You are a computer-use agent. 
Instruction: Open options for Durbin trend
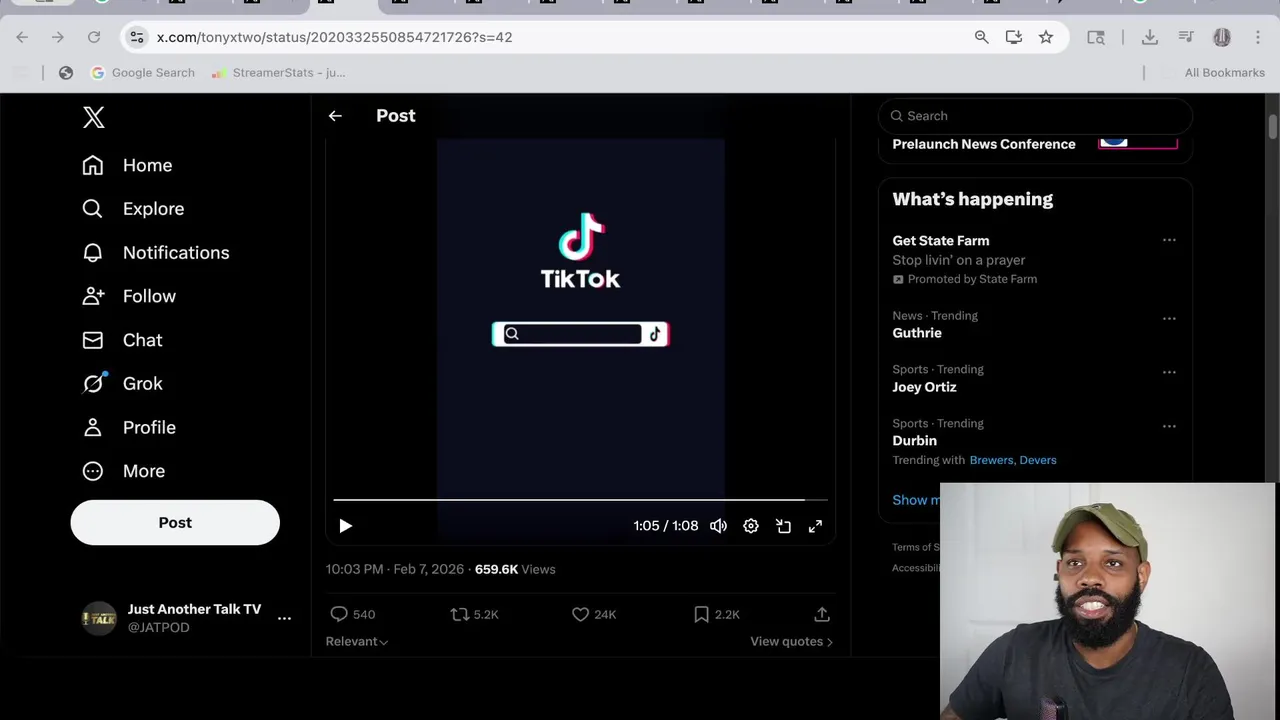[x=1169, y=426]
